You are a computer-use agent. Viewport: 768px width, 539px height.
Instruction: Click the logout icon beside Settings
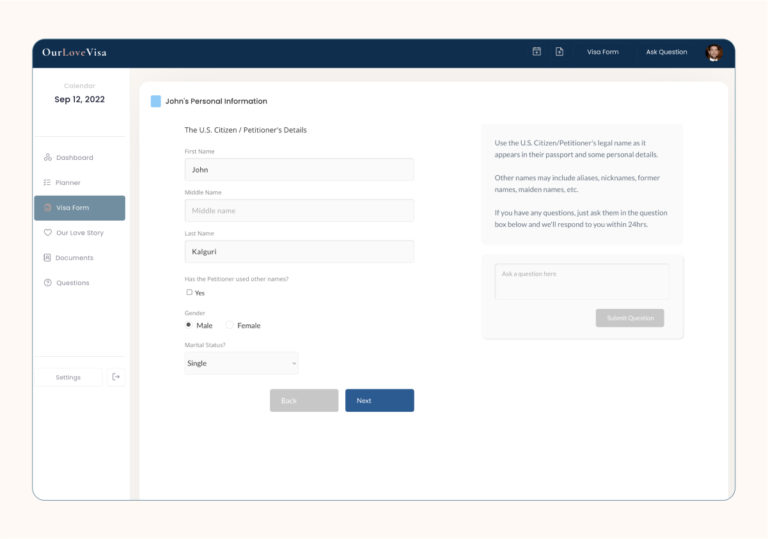pyautogui.click(x=116, y=377)
